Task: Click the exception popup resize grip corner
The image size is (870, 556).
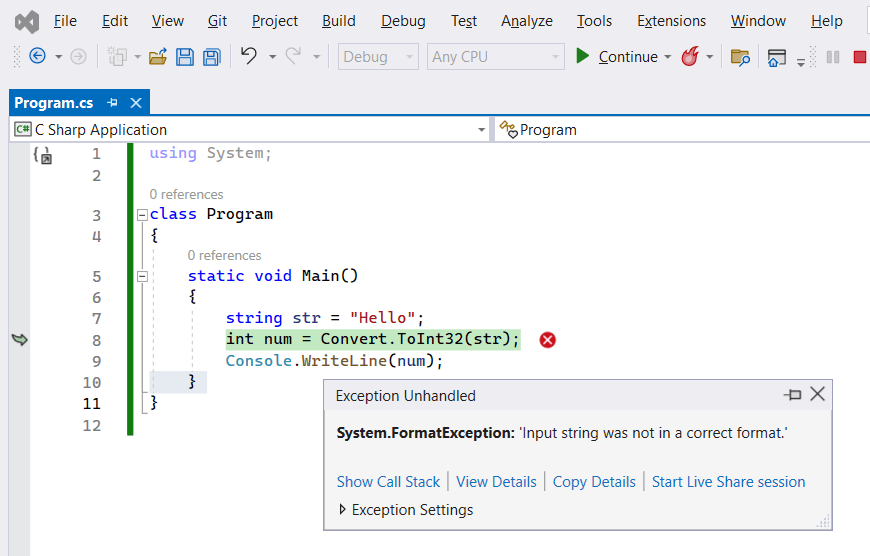Action: click(x=823, y=521)
